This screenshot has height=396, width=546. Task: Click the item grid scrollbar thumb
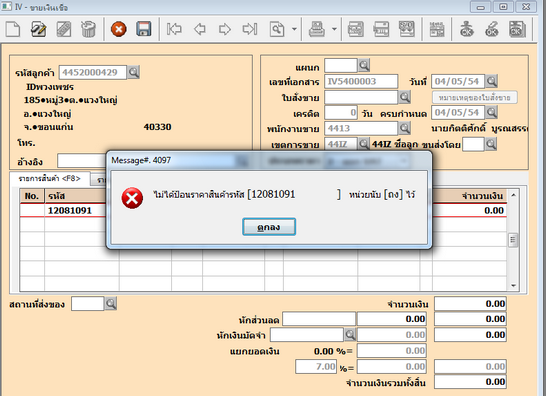click(513, 240)
